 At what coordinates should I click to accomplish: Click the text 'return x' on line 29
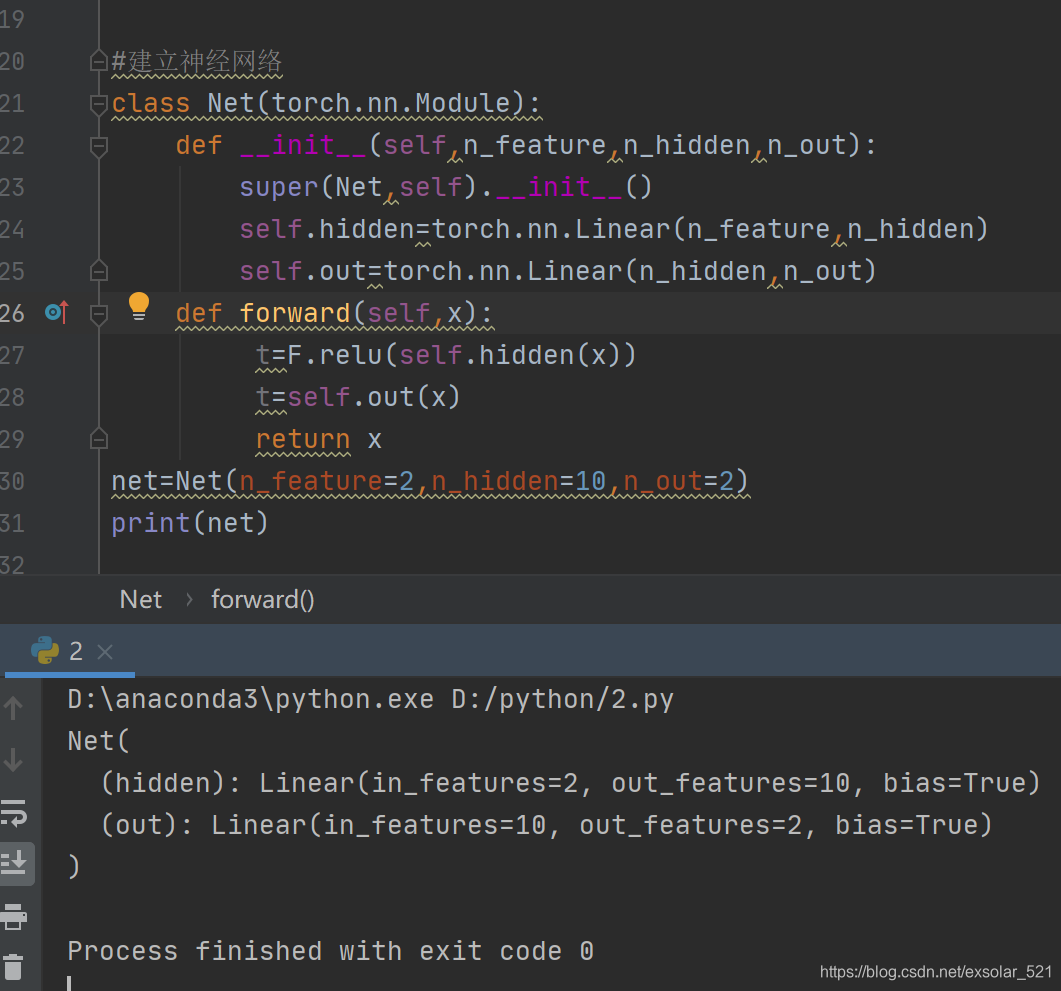point(319,440)
